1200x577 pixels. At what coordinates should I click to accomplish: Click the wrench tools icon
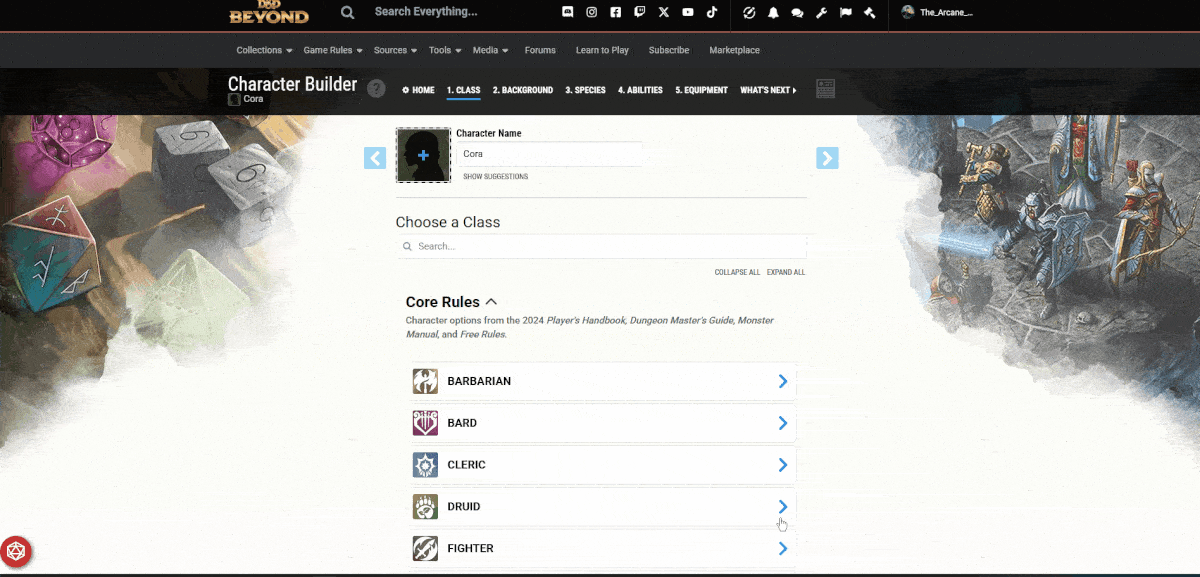tap(821, 13)
